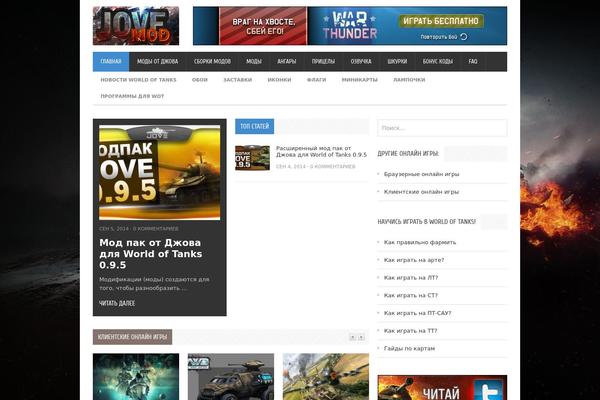Open the Шкурки menu item

(397, 62)
